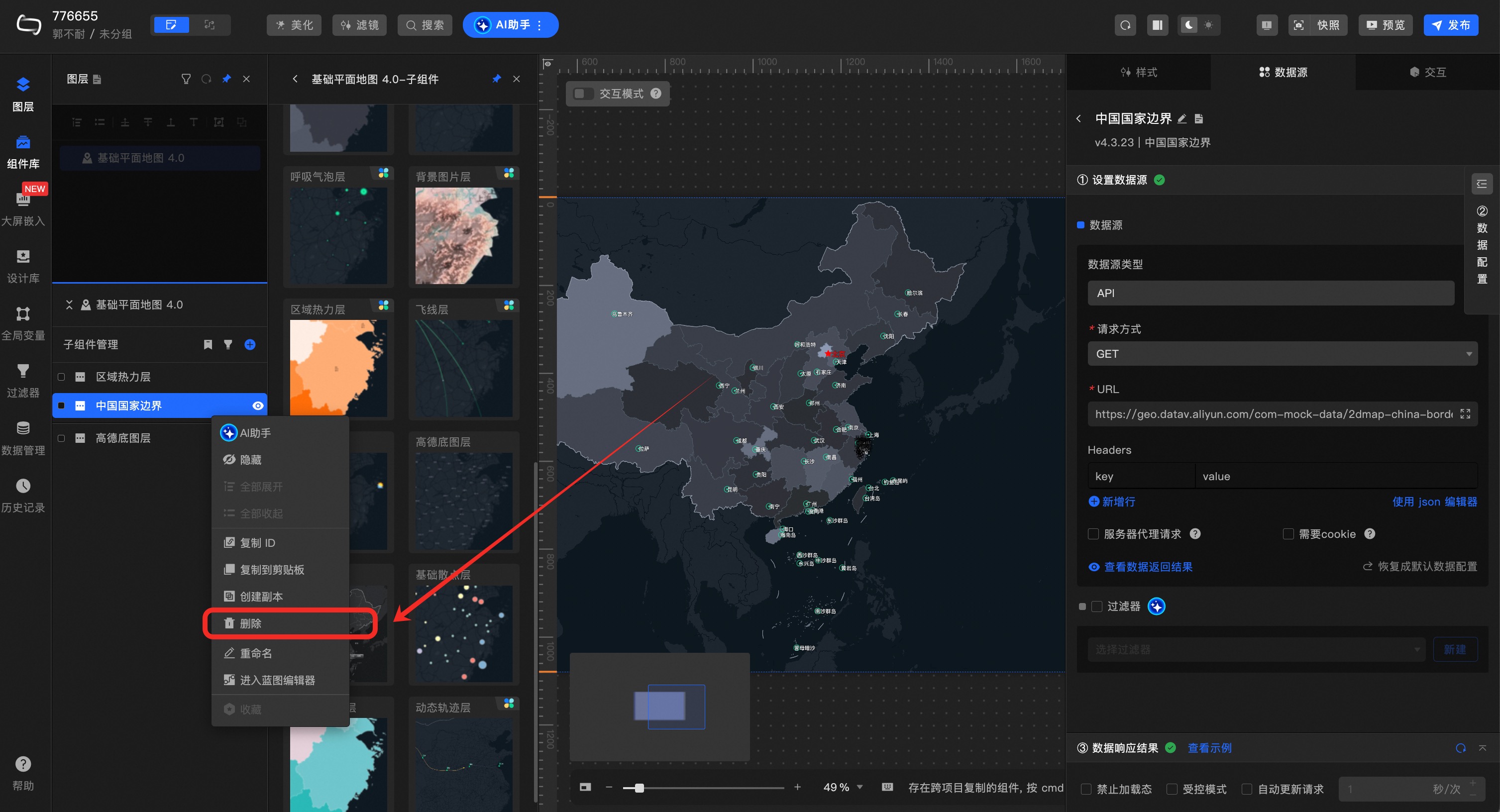Click the add sub-component plus icon
This screenshot has width=1500, height=812.
coord(250,345)
